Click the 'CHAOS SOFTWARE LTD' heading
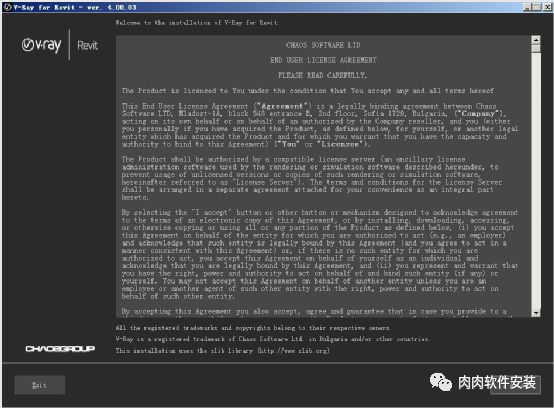Viewport: 554px width, 408px height. (323, 45)
